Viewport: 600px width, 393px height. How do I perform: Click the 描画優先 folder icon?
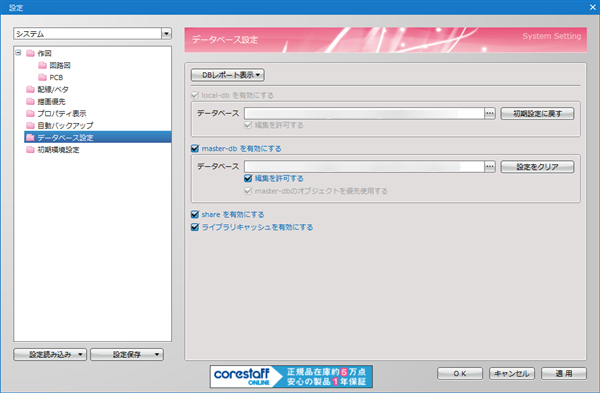30,101
